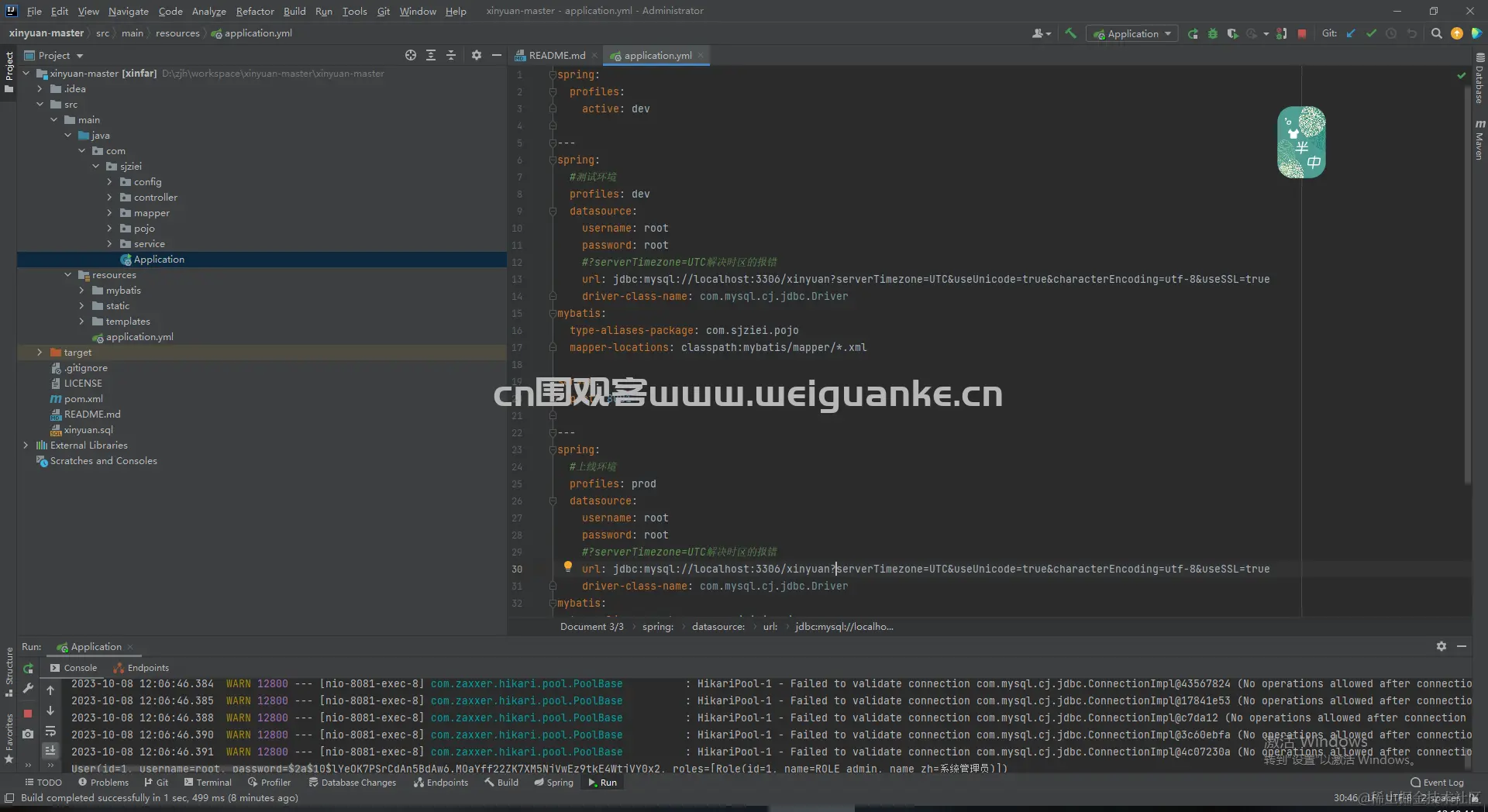Open the Refactor menu
Screen dimensions: 1488x812
pos(254,11)
